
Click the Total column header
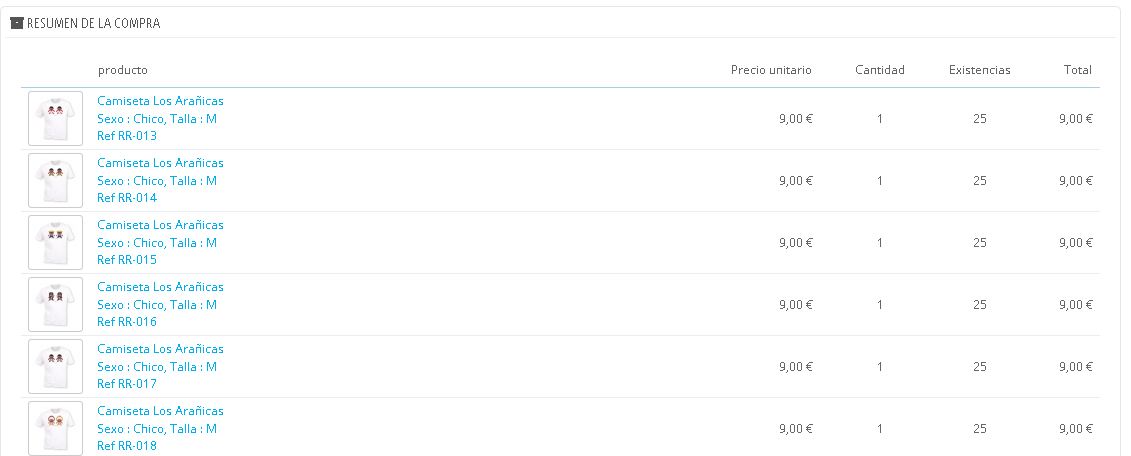1078,70
